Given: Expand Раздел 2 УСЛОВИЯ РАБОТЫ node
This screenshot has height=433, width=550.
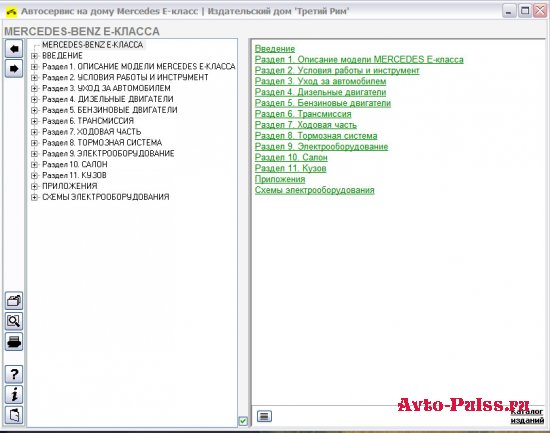Looking at the screenshot, I should coord(34,78).
